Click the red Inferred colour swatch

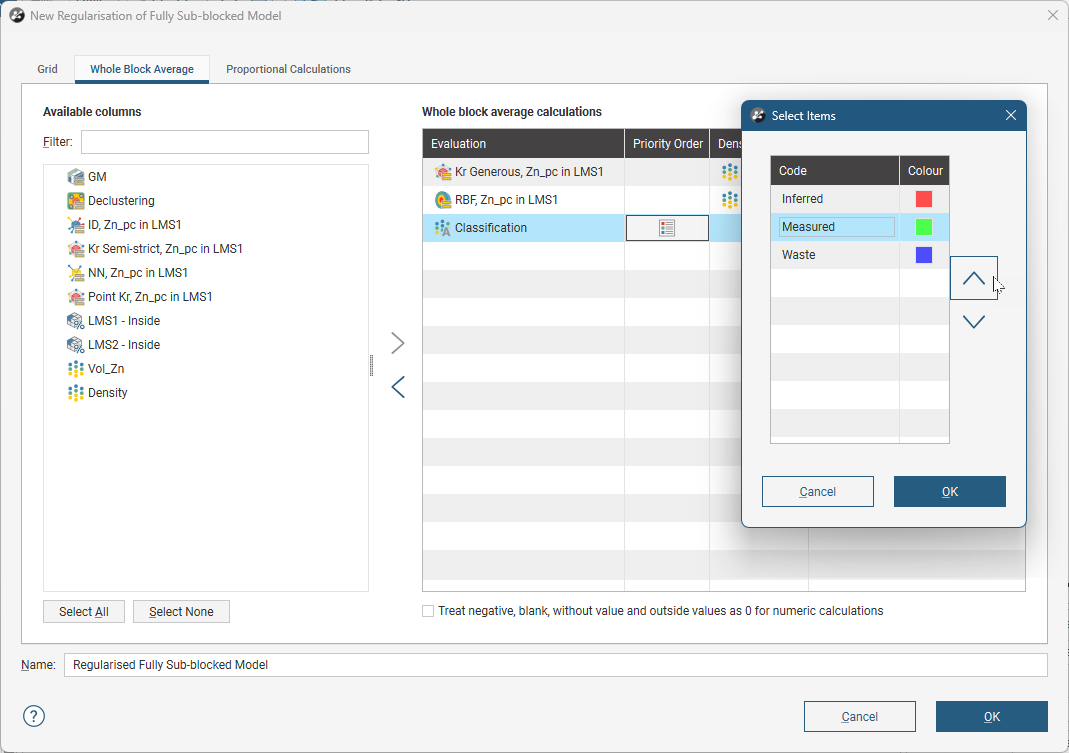(923, 199)
